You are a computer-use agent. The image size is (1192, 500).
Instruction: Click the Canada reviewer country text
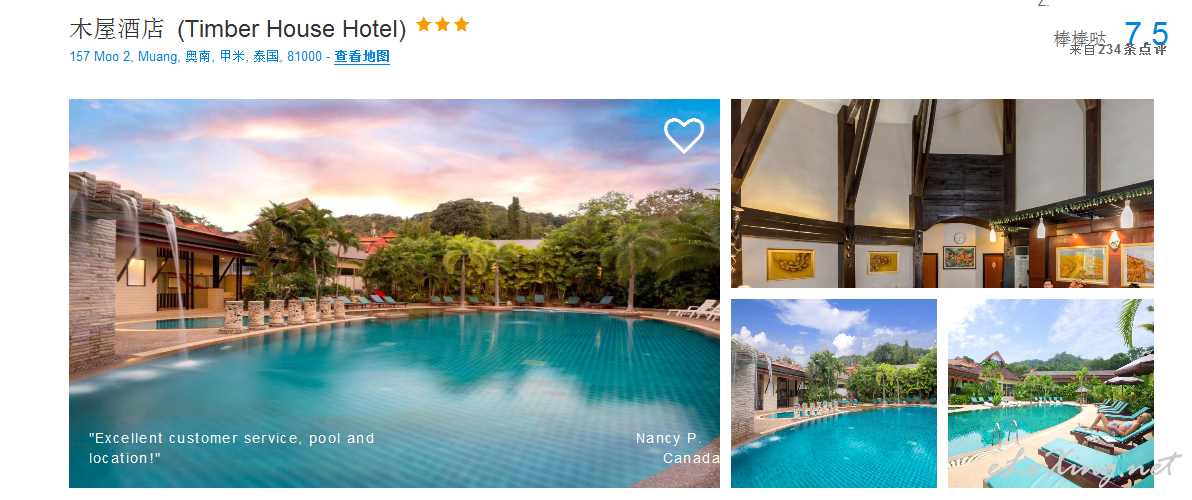pyautogui.click(x=690, y=458)
